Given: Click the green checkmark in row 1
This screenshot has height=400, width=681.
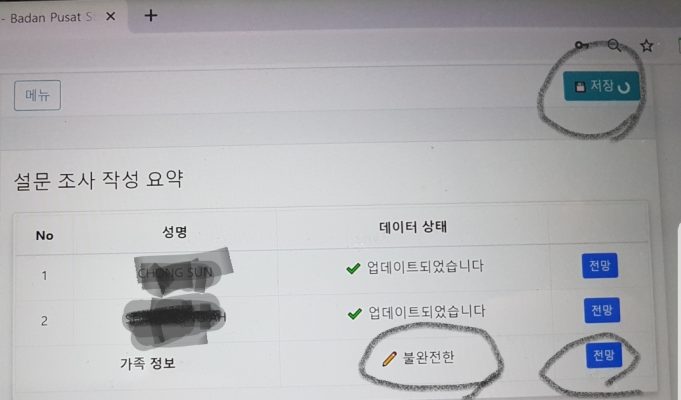Looking at the screenshot, I should pyautogui.click(x=353, y=268).
